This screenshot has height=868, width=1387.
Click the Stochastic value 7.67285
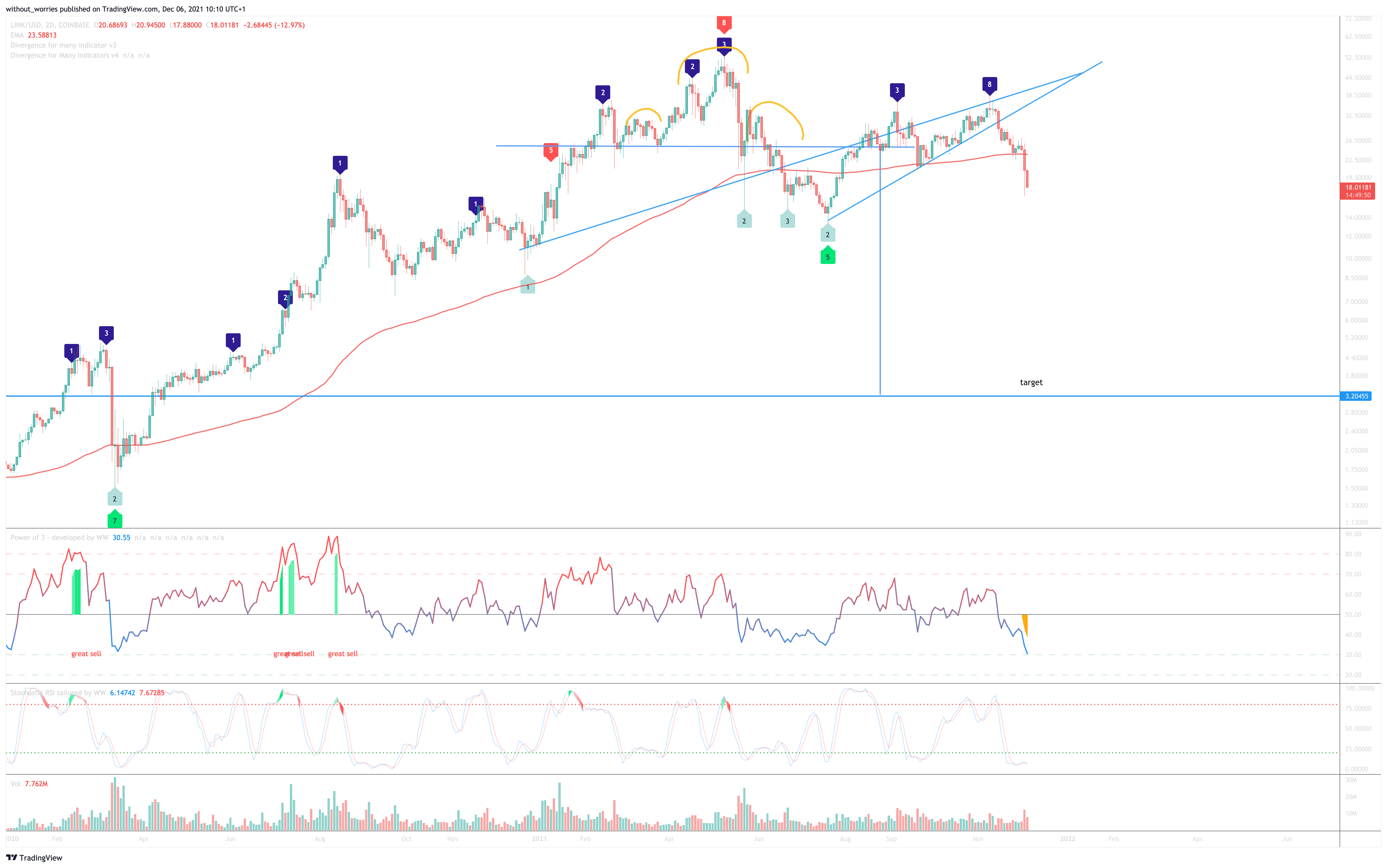click(x=152, y=693)
